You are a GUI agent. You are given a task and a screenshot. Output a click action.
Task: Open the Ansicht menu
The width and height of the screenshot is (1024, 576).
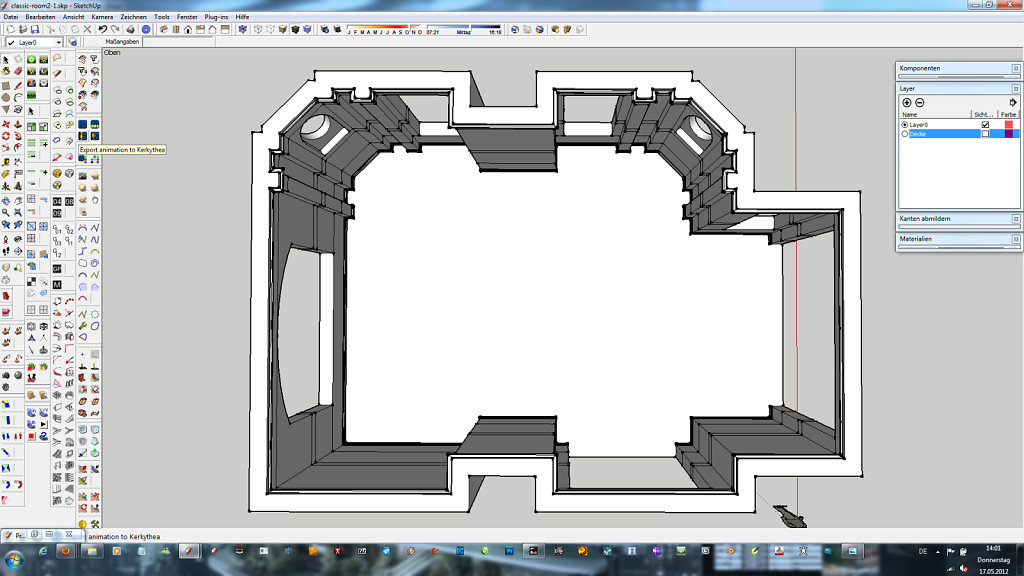click(x=73, y=17)
